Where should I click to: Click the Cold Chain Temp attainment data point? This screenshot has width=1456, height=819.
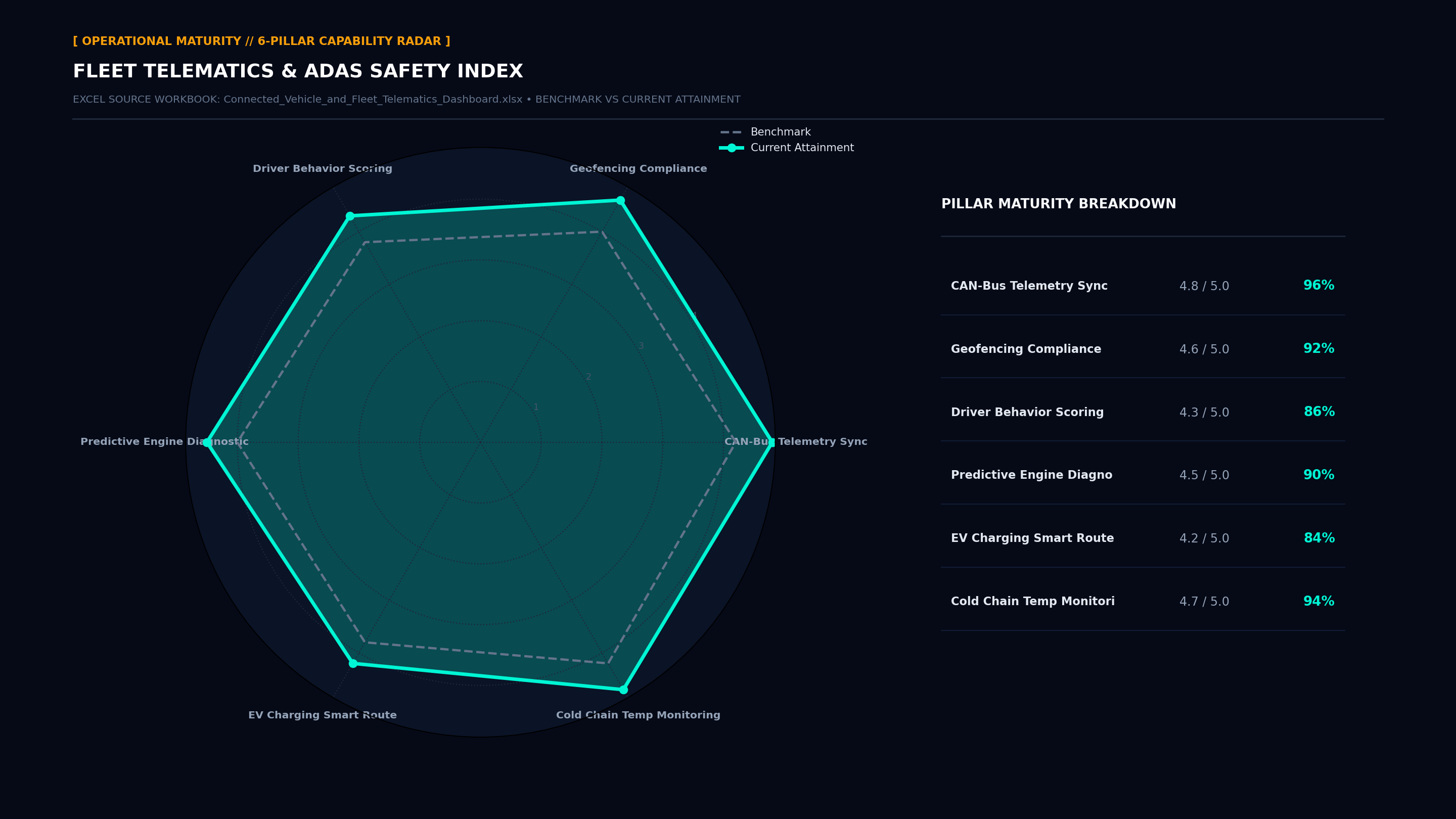click(x=623, y=690)
